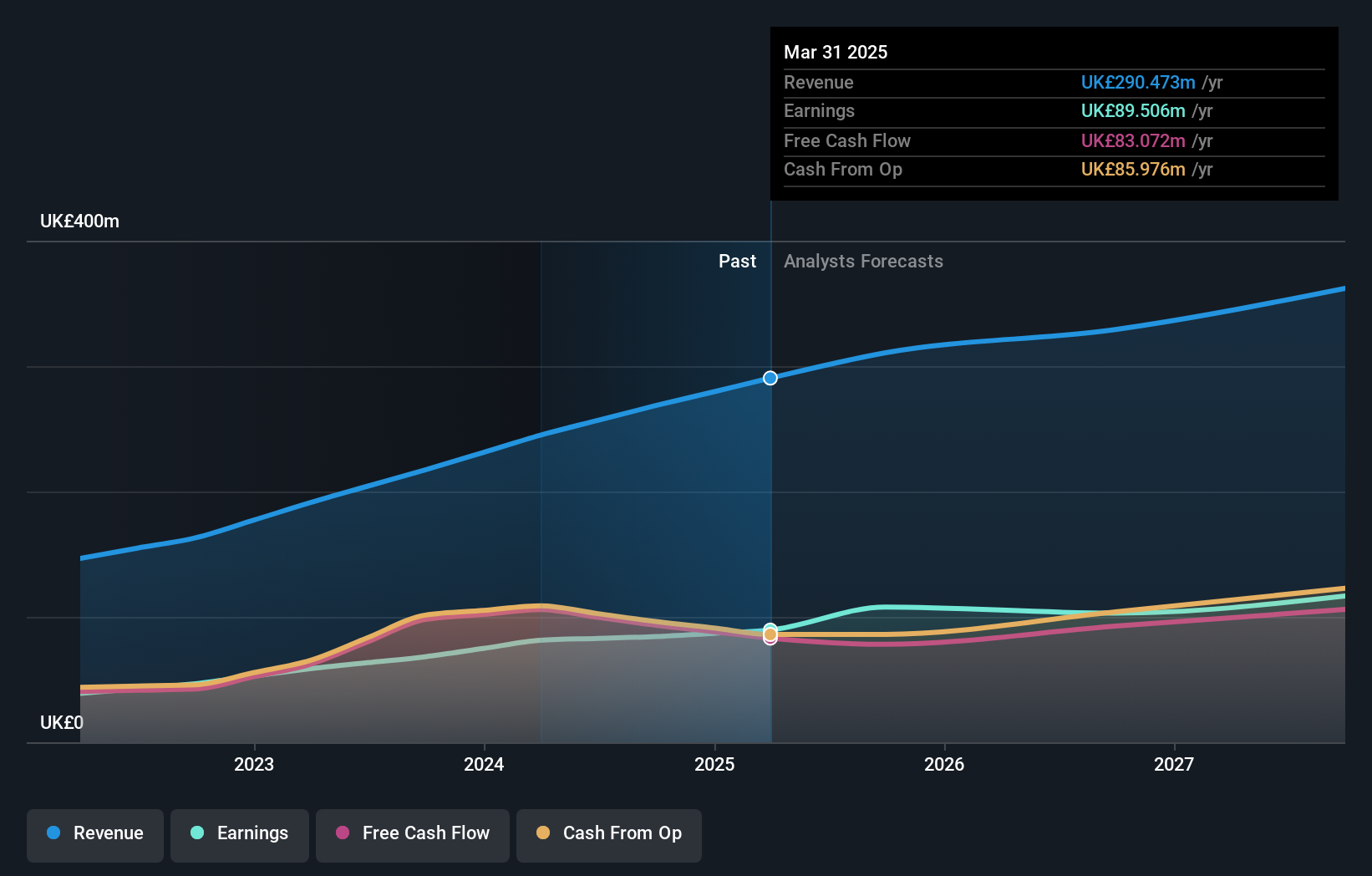Click the teal Earnings legend dot
Screen dimensions: 1372x876
[x=197, y=833]
